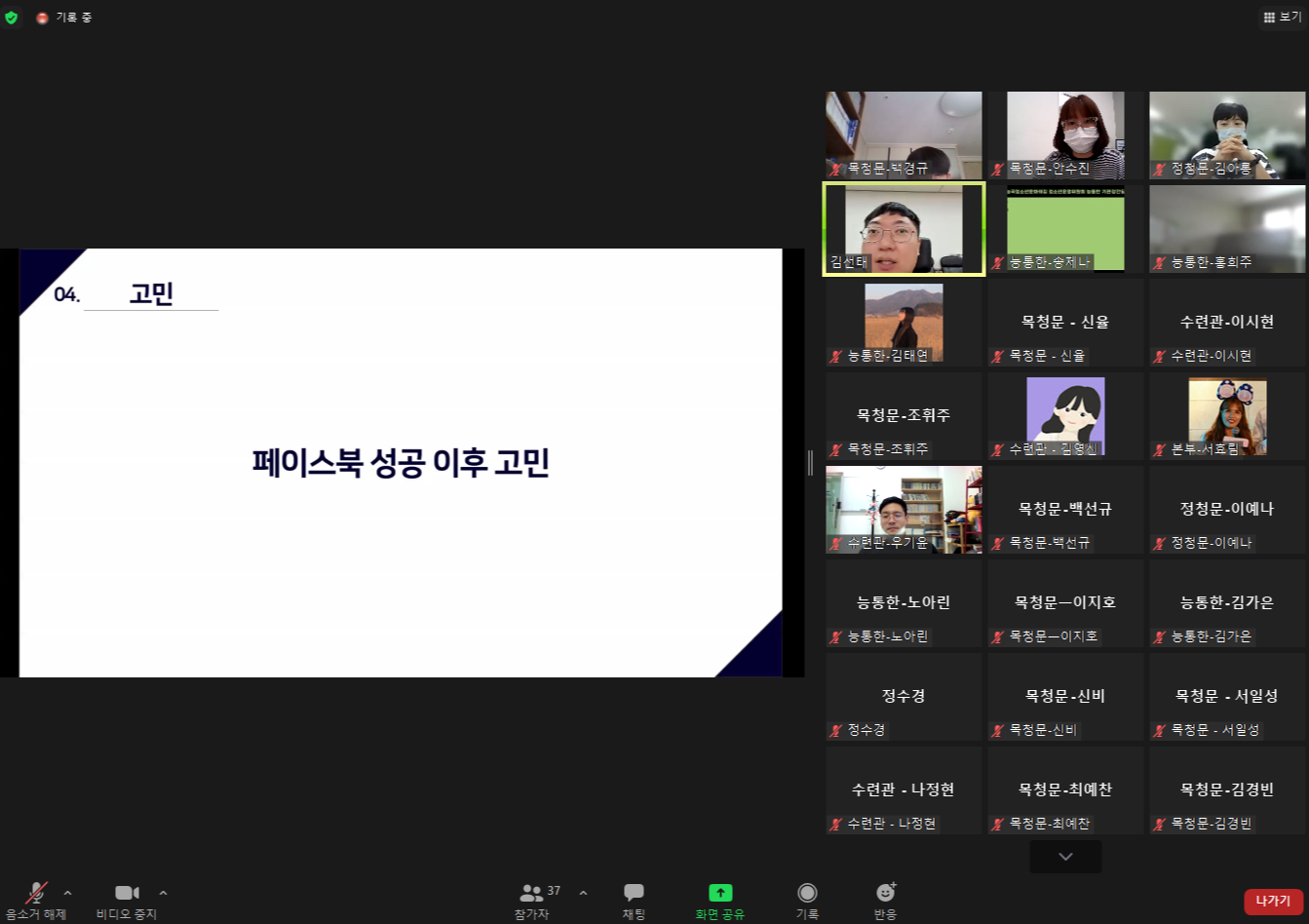Leave the meeting with 나가기

coord(1273,902)
